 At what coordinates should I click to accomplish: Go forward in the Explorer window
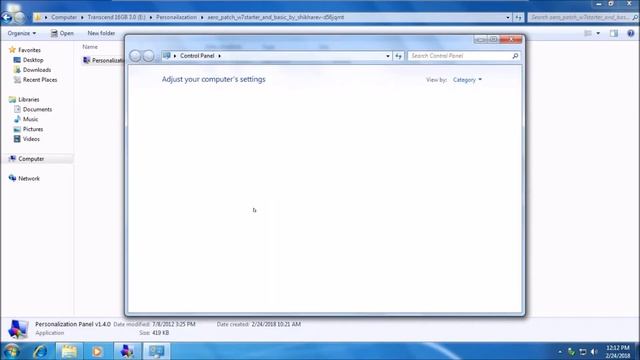(19, 18)
